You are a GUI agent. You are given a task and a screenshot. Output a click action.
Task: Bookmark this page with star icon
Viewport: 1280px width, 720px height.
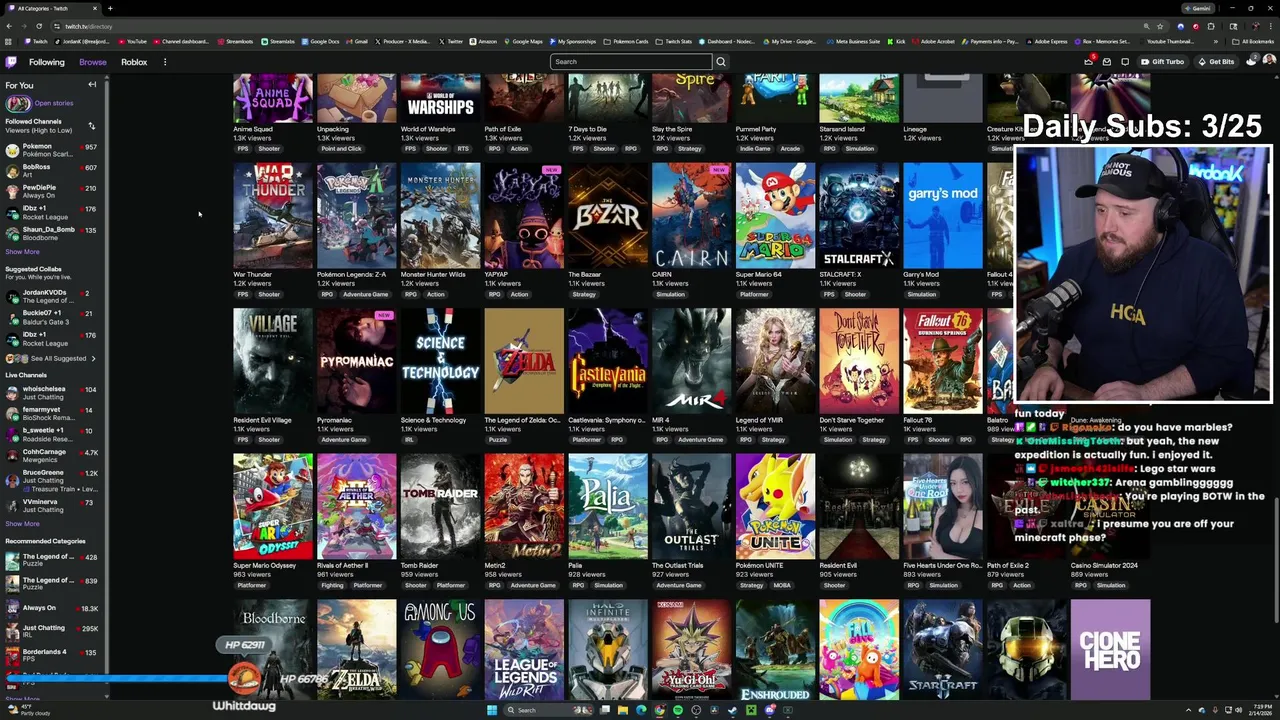pos(1160,26)
